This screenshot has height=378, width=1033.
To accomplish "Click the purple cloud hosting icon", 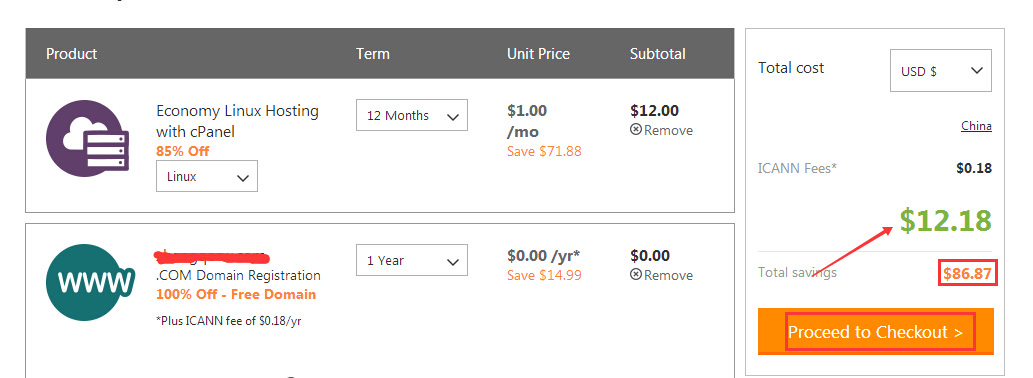I will point(84,139).
